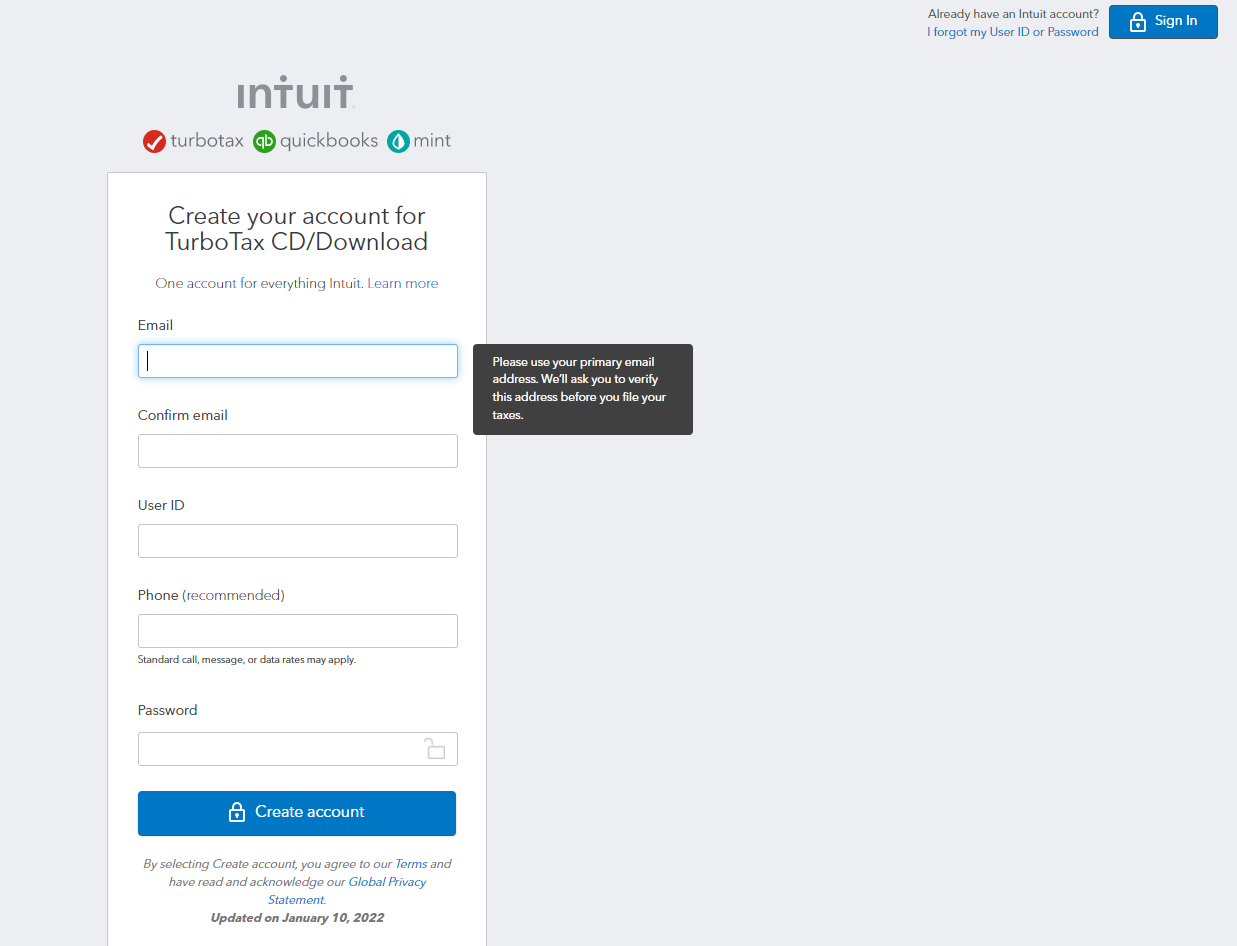Toggle the password visibility lock icon
This screenshot has width=1237, height=946.
434,748
